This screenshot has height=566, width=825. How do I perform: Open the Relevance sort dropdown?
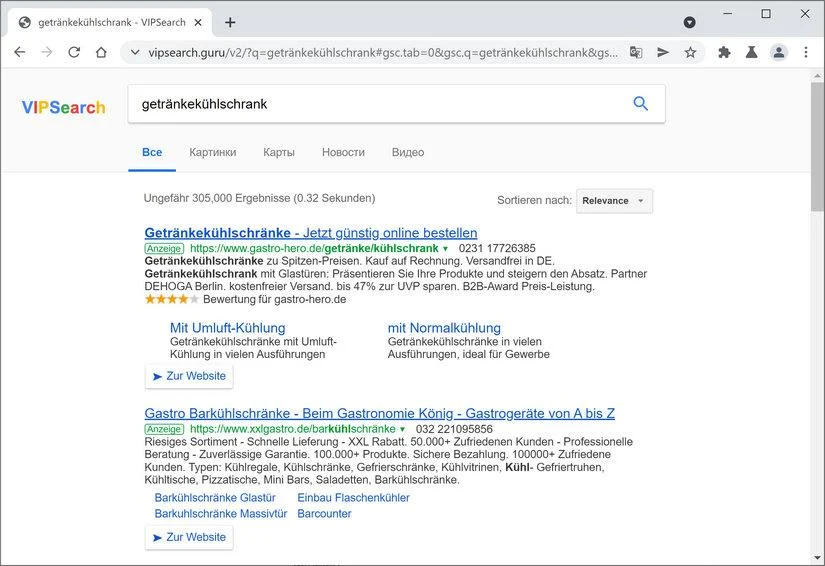click(614, 201)
